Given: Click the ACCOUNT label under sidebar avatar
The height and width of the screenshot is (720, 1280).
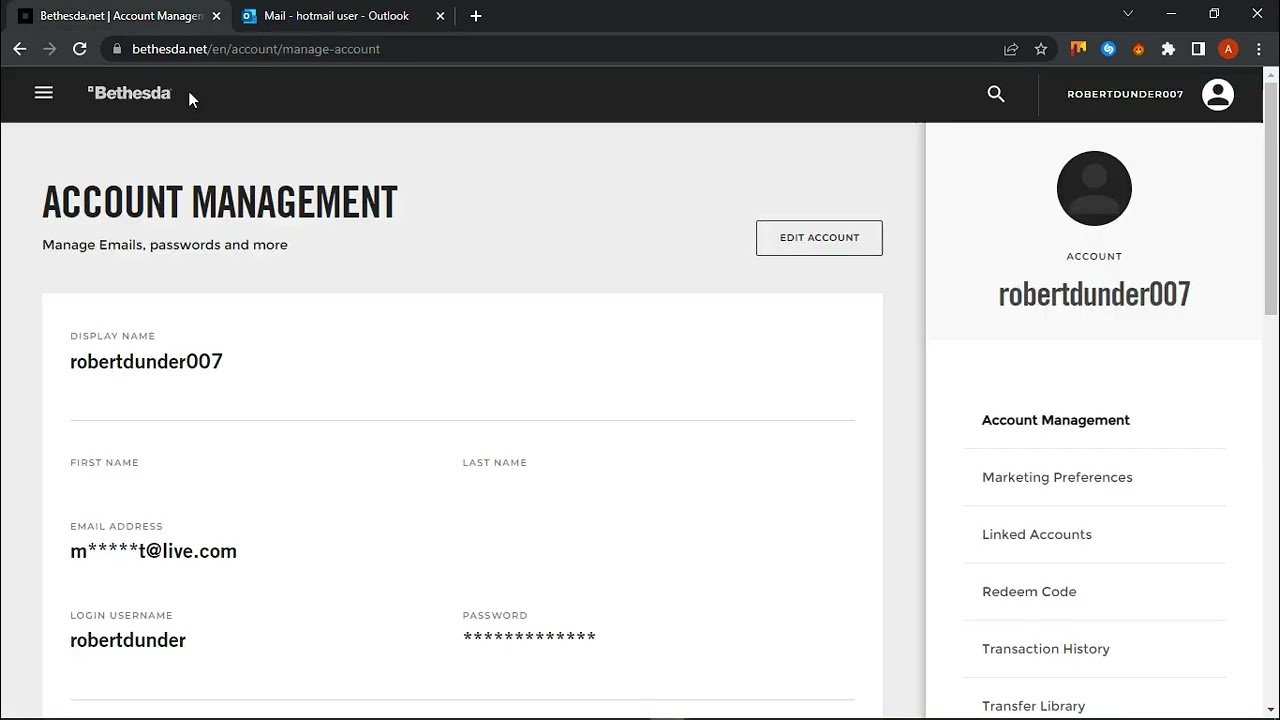Looking at the screenshot, I should click(x=1094, y=257).
